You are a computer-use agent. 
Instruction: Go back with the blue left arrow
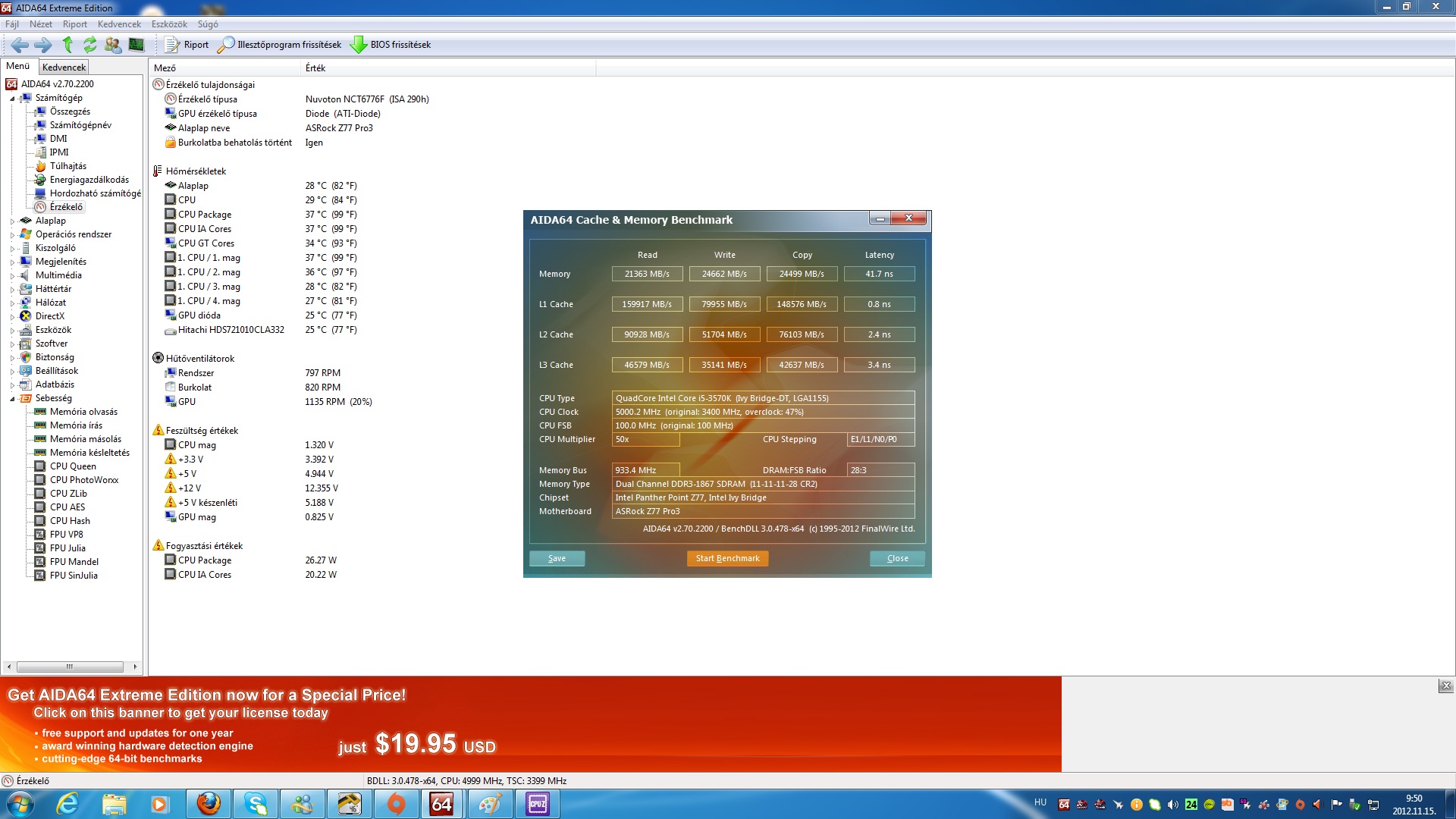[x=20, y=45]
